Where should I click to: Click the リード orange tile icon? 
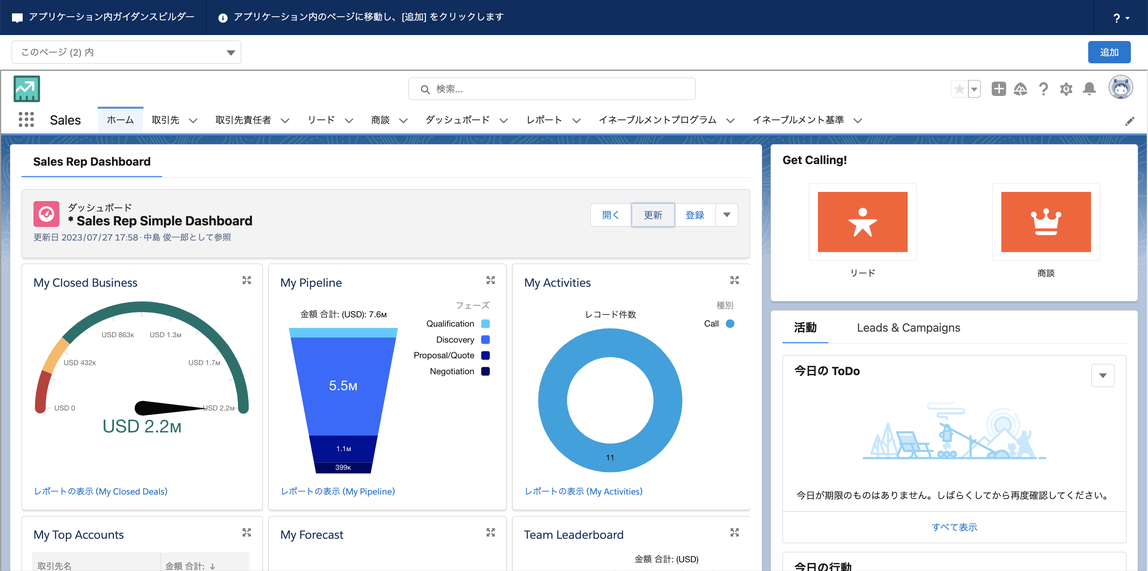click(x=862, y=222)
